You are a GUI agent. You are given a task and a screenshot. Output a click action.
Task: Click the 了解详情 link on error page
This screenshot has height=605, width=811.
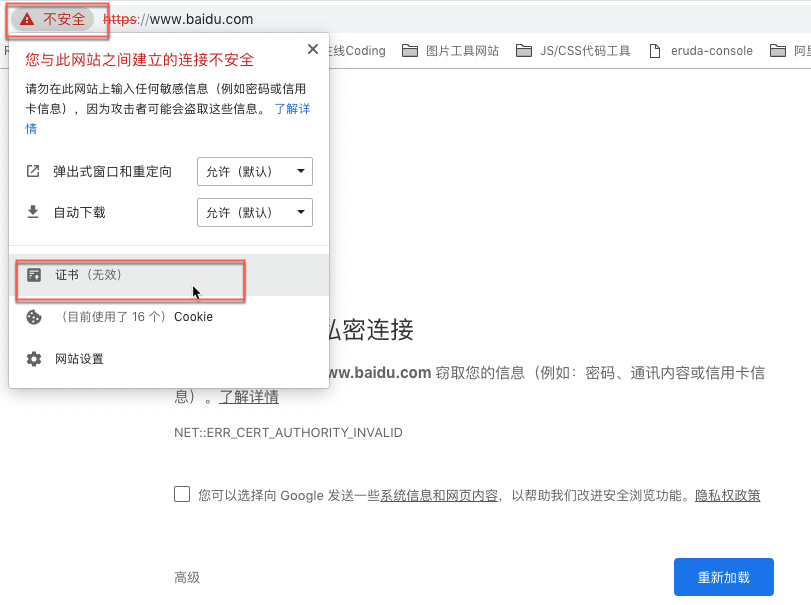coord(249,397)
